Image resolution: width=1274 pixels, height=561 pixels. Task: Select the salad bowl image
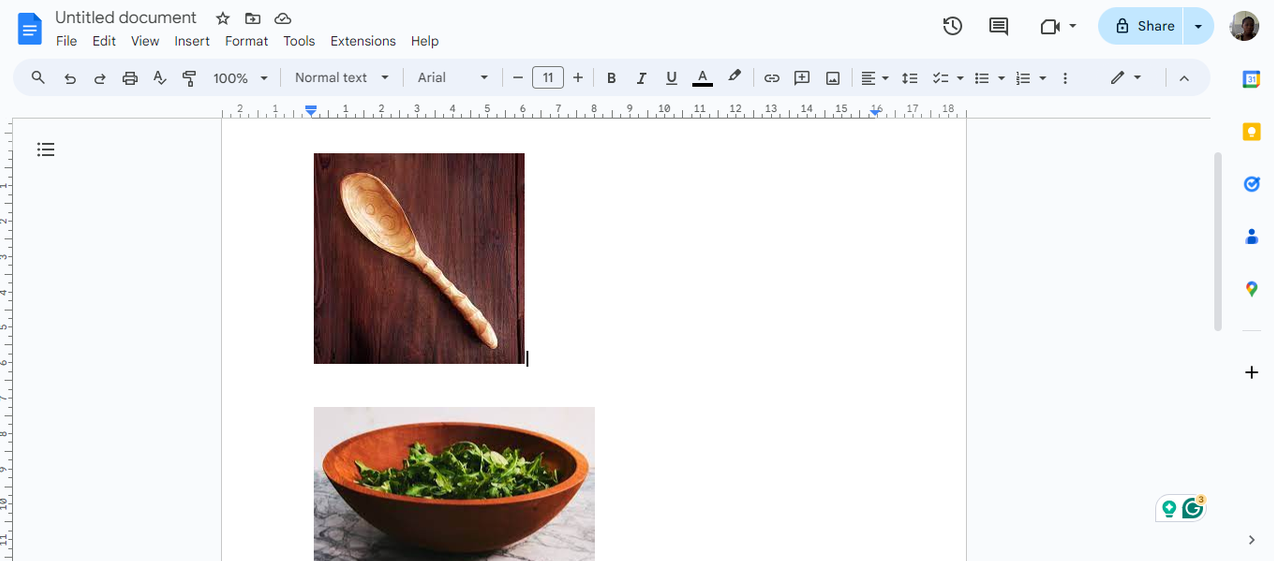click(454, 484)
